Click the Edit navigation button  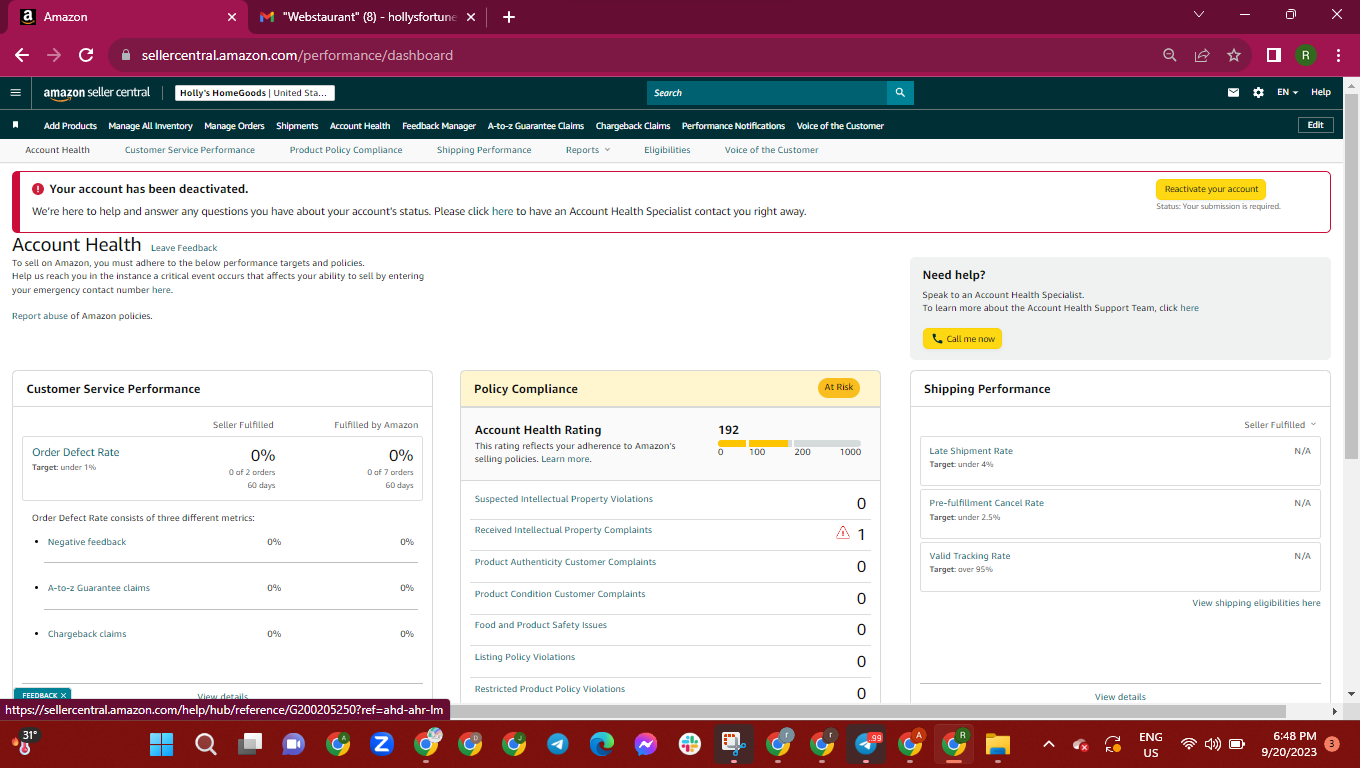pos(1315,125)
